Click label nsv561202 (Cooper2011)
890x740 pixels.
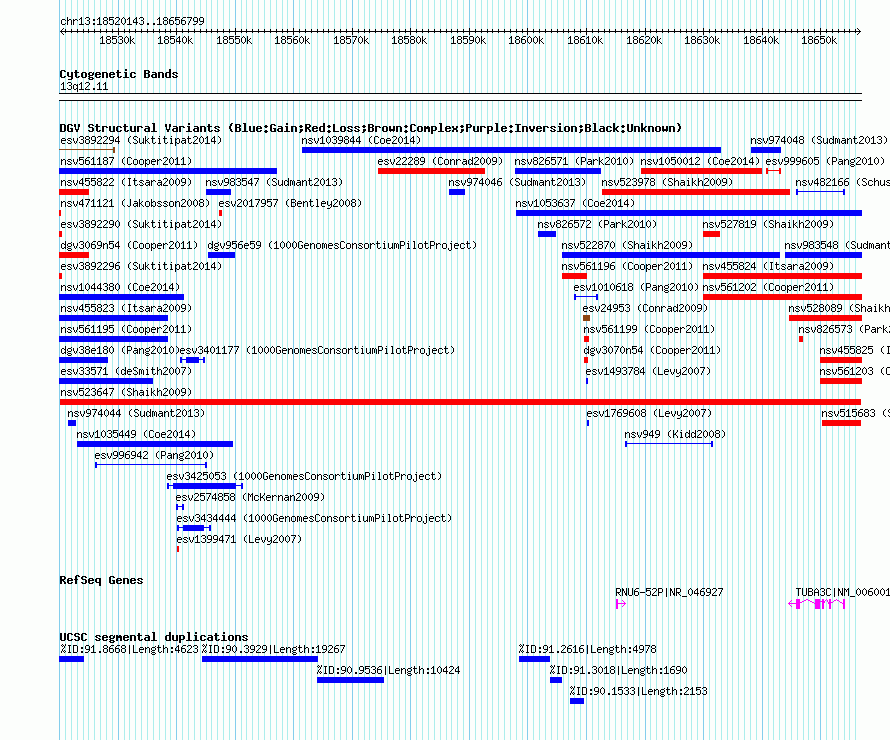(x=768, y=287)
